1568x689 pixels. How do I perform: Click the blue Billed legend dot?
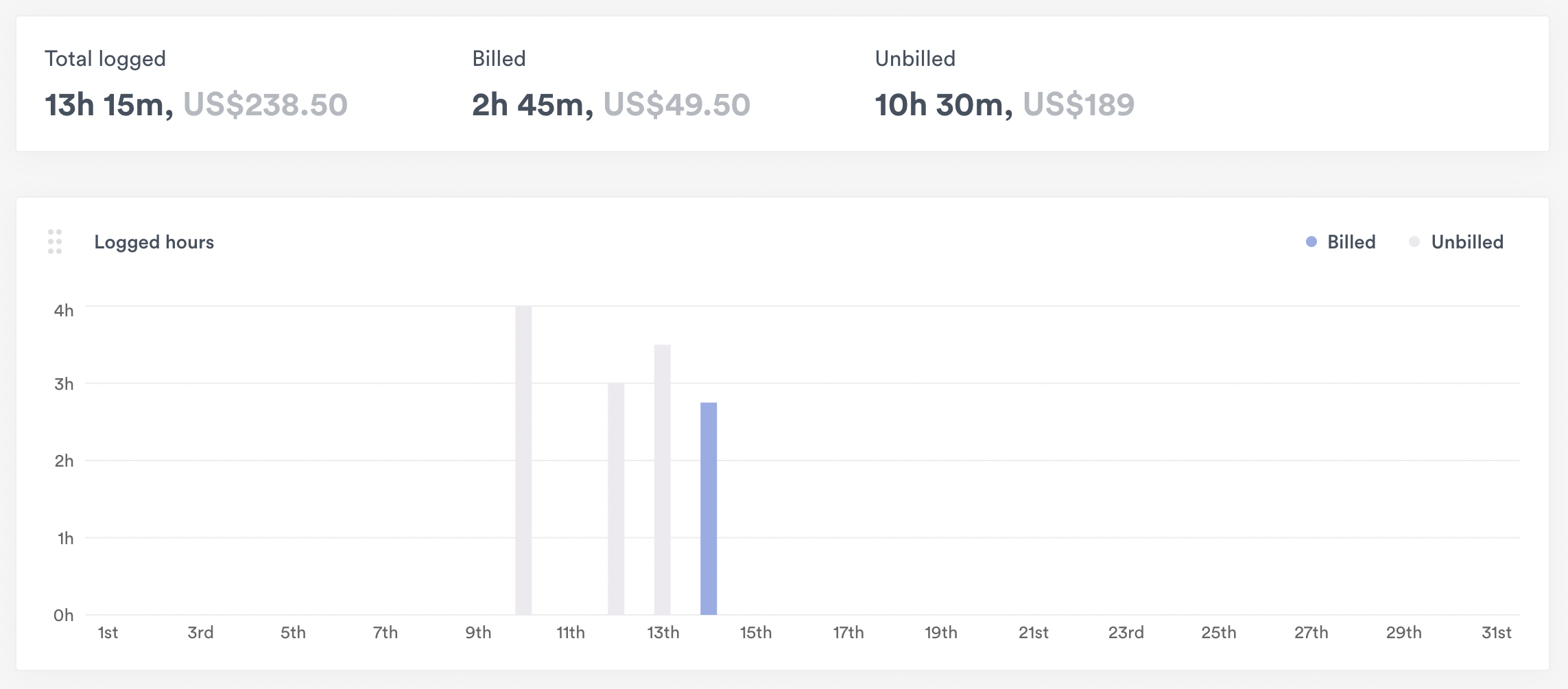click(x=1311, y=242)
